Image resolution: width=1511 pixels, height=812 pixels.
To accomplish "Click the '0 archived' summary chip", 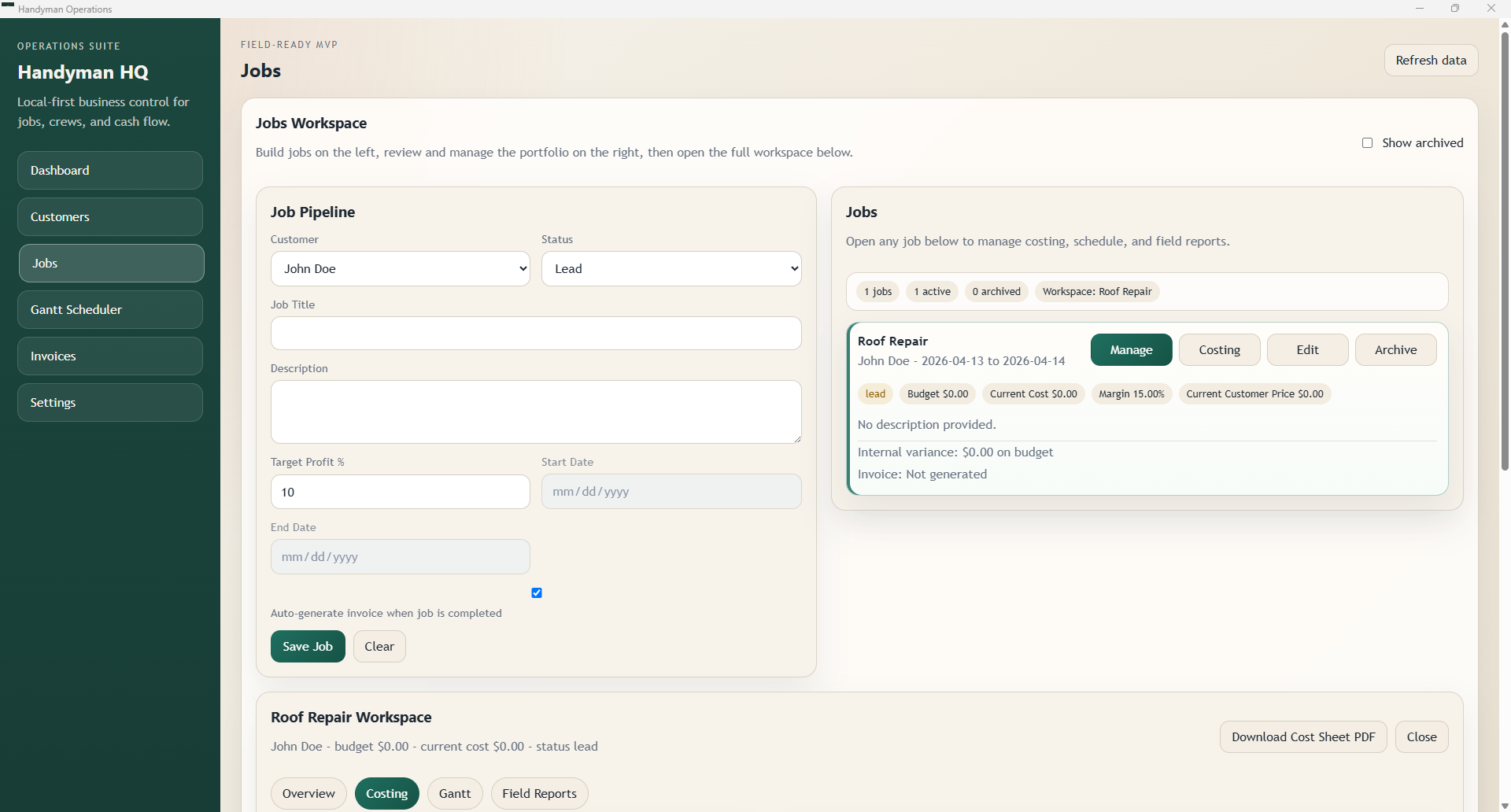I will [x=996, y=292].
